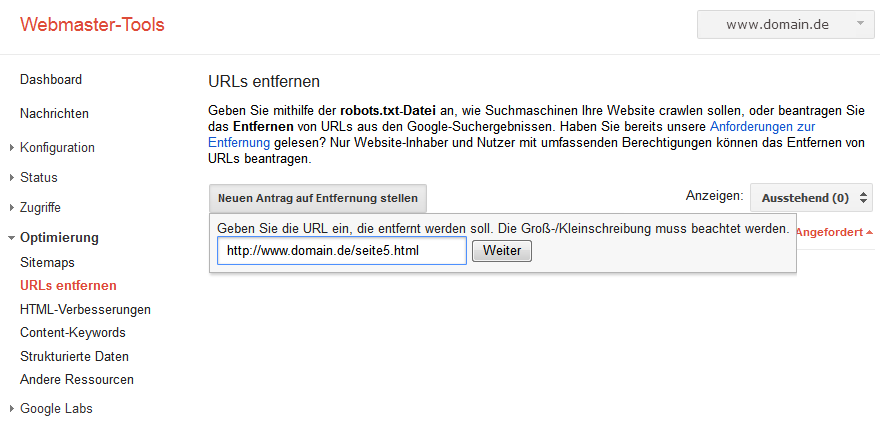
Task: Open HTML-Verbesserungen page
Action: pyautogui.click(x=85, y=309)
